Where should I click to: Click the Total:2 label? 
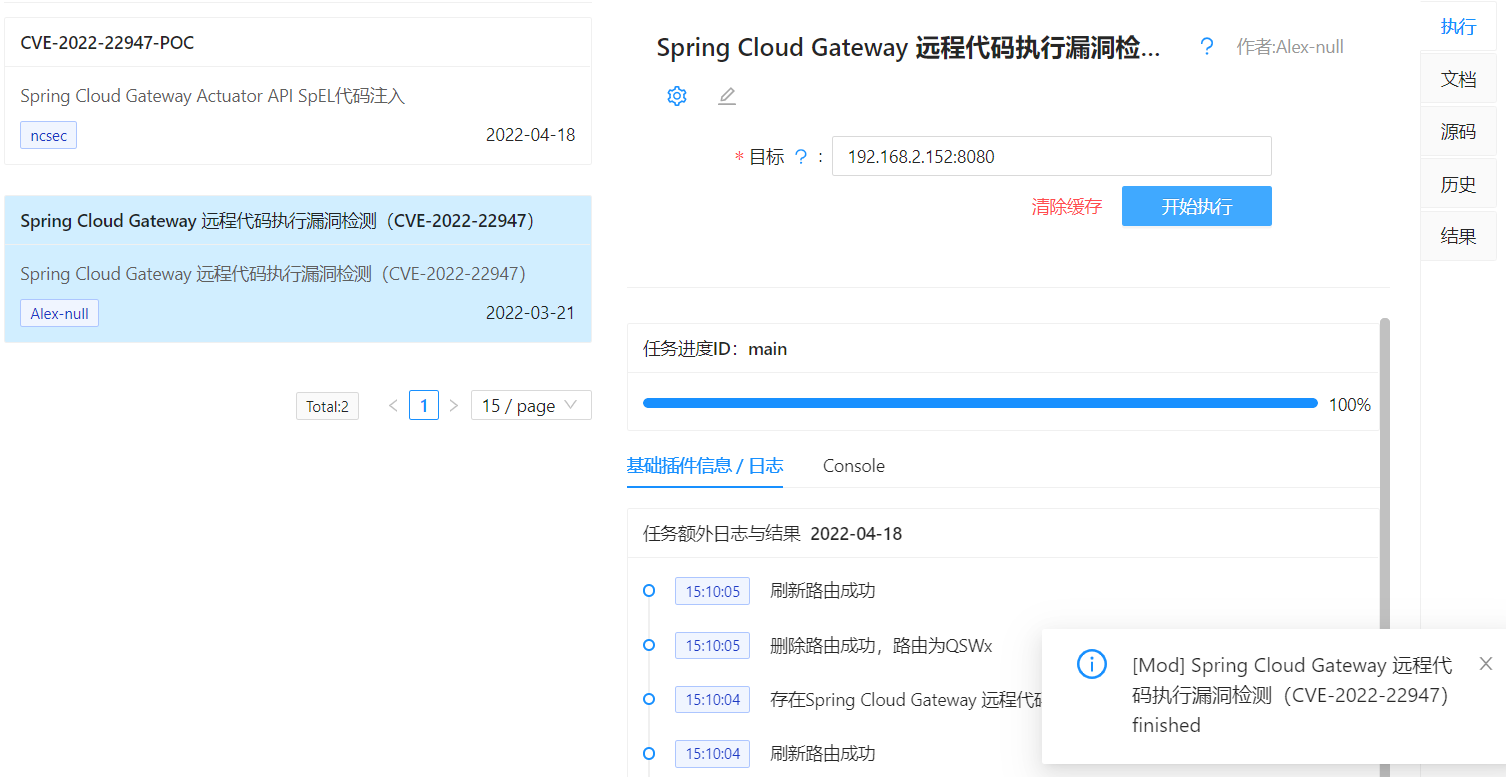click(327, 406)
